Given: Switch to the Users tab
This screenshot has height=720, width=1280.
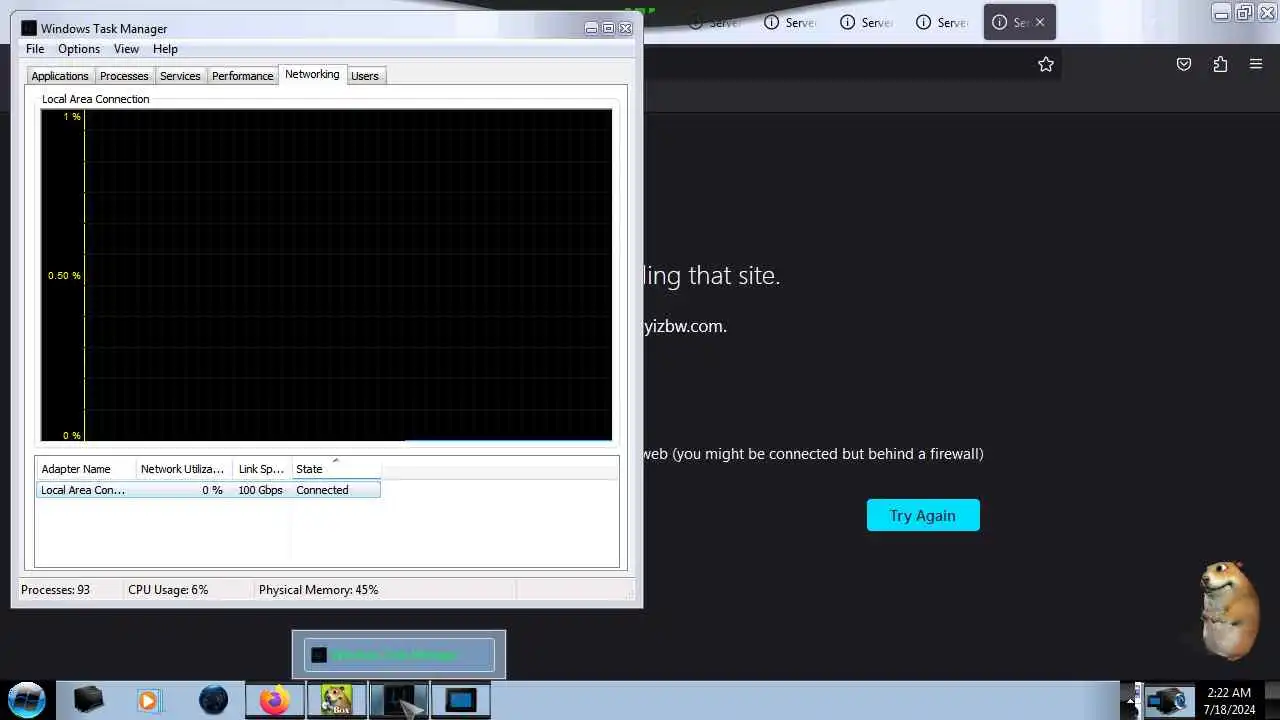Looking at the screenshot, I should [x=365, y=76].
